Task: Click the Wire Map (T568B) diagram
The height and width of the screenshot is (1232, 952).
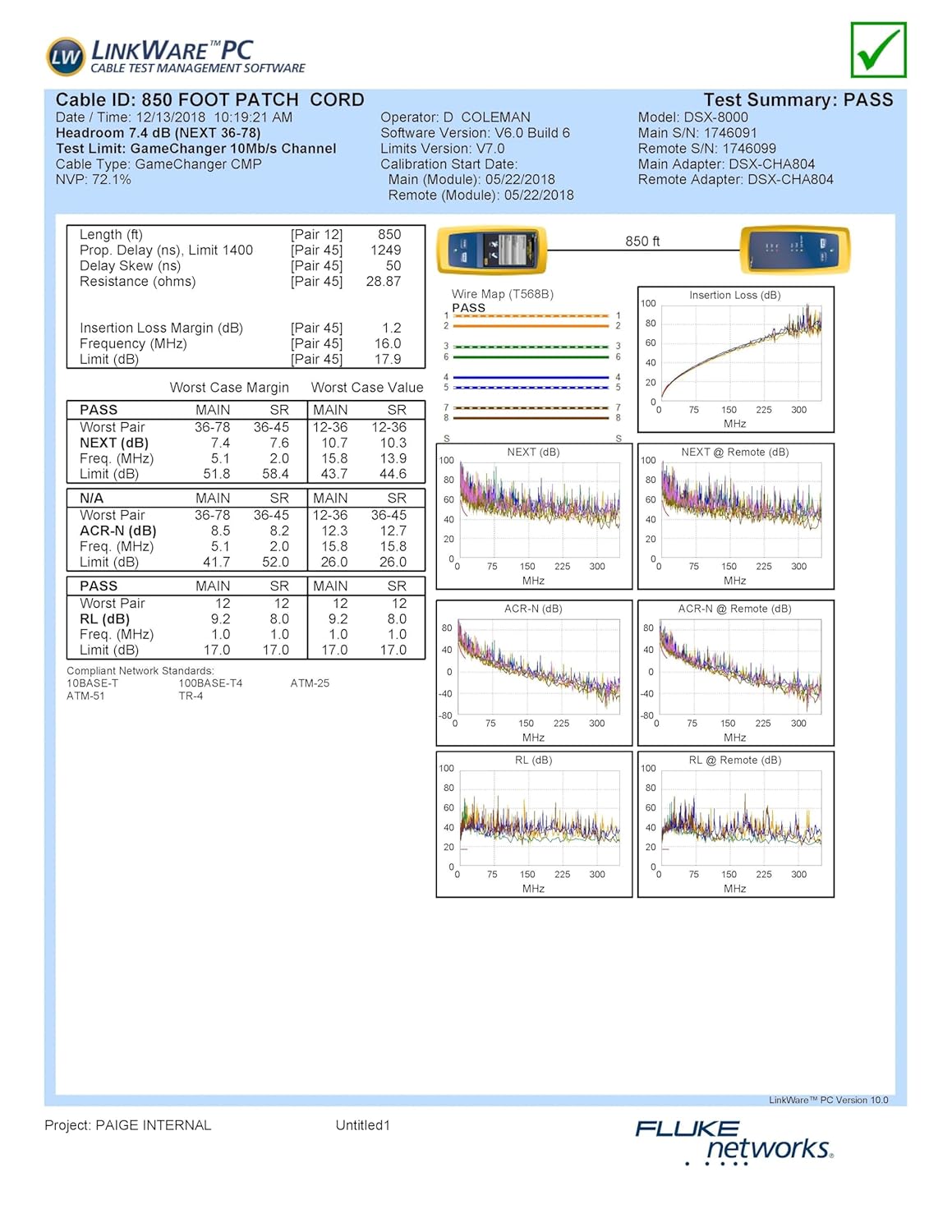Action: 534,365
